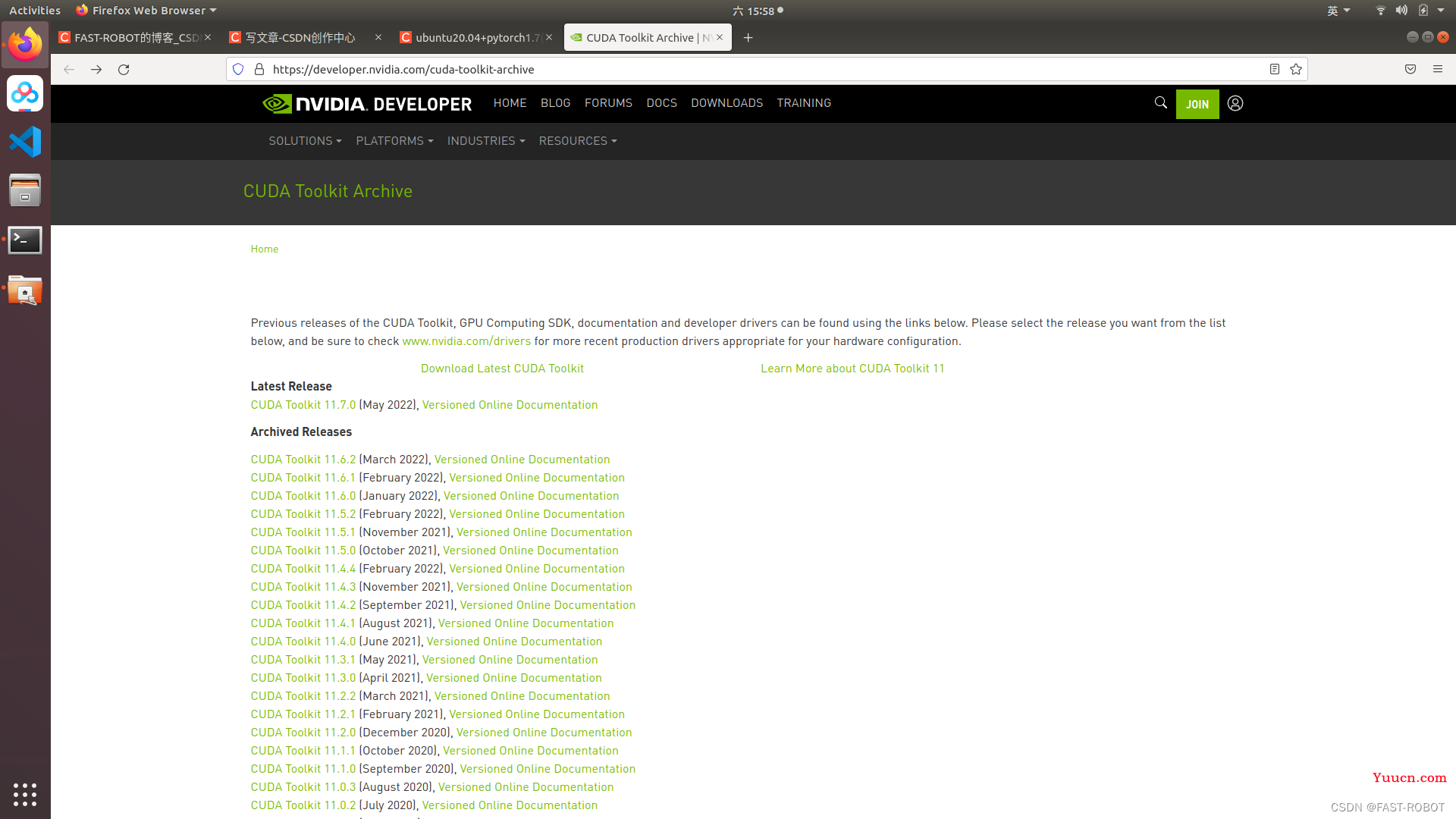Reload the current page
The height and width of the screenshot is (819, 1456).
[x=124, y=69]
